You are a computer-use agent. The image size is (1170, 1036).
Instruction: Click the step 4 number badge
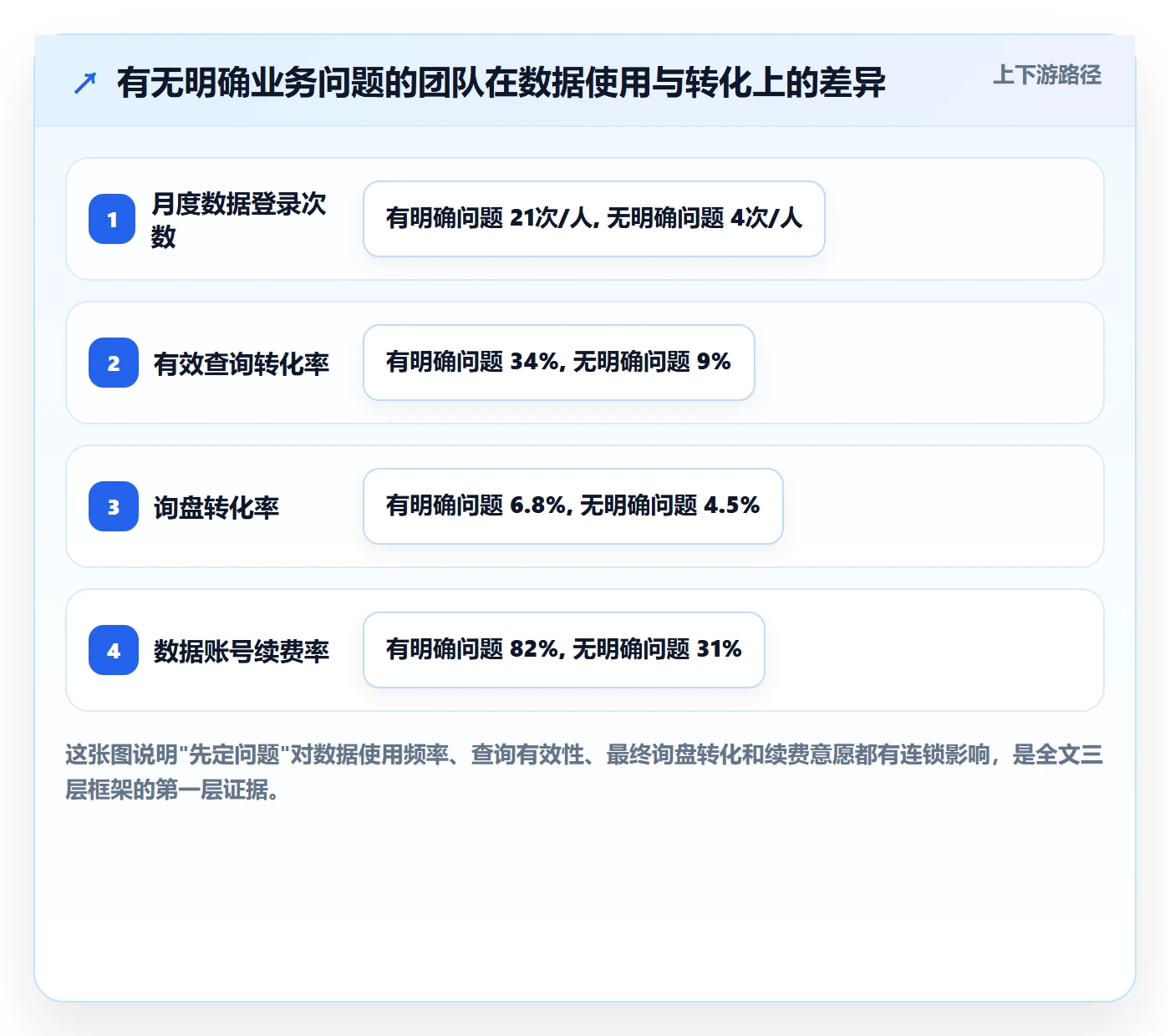tap(114, 650)
